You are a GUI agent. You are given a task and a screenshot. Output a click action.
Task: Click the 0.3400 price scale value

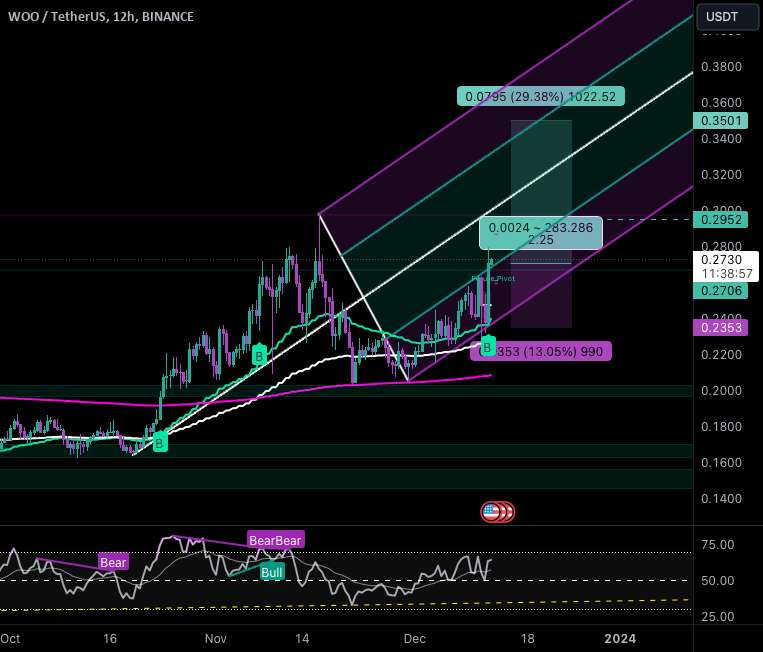click(x=721, y=138)
